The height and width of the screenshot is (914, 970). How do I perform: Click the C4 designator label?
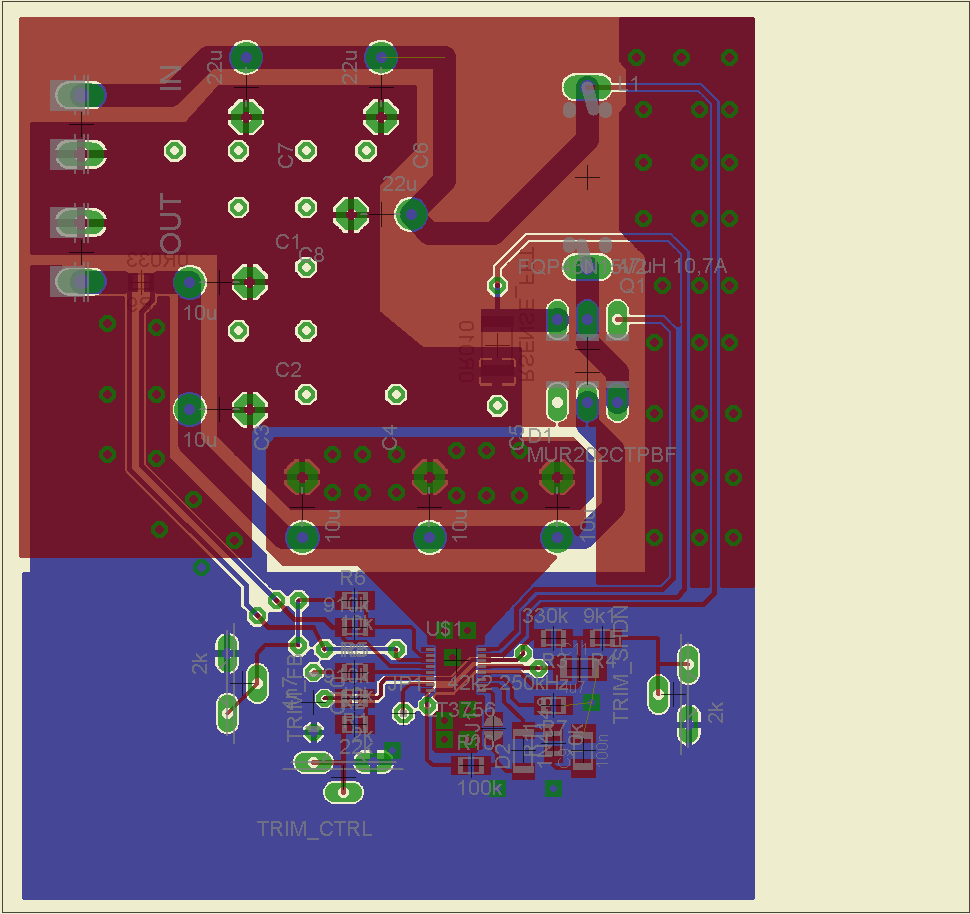coord(388,437)
